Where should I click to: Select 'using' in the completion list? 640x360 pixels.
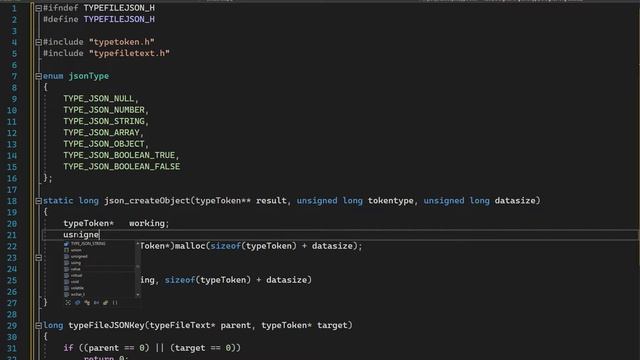click(x=76, y=263)
